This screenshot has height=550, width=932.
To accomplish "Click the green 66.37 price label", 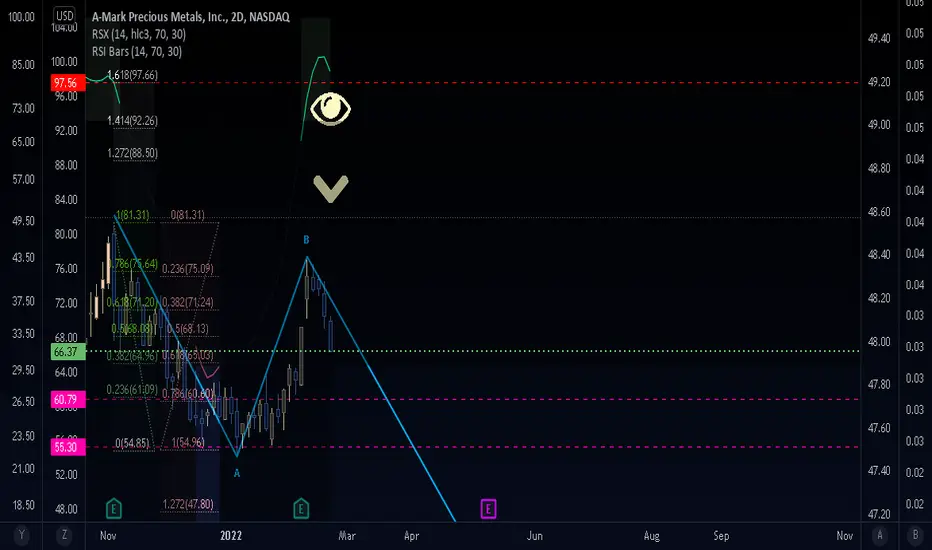I will 68,352.
